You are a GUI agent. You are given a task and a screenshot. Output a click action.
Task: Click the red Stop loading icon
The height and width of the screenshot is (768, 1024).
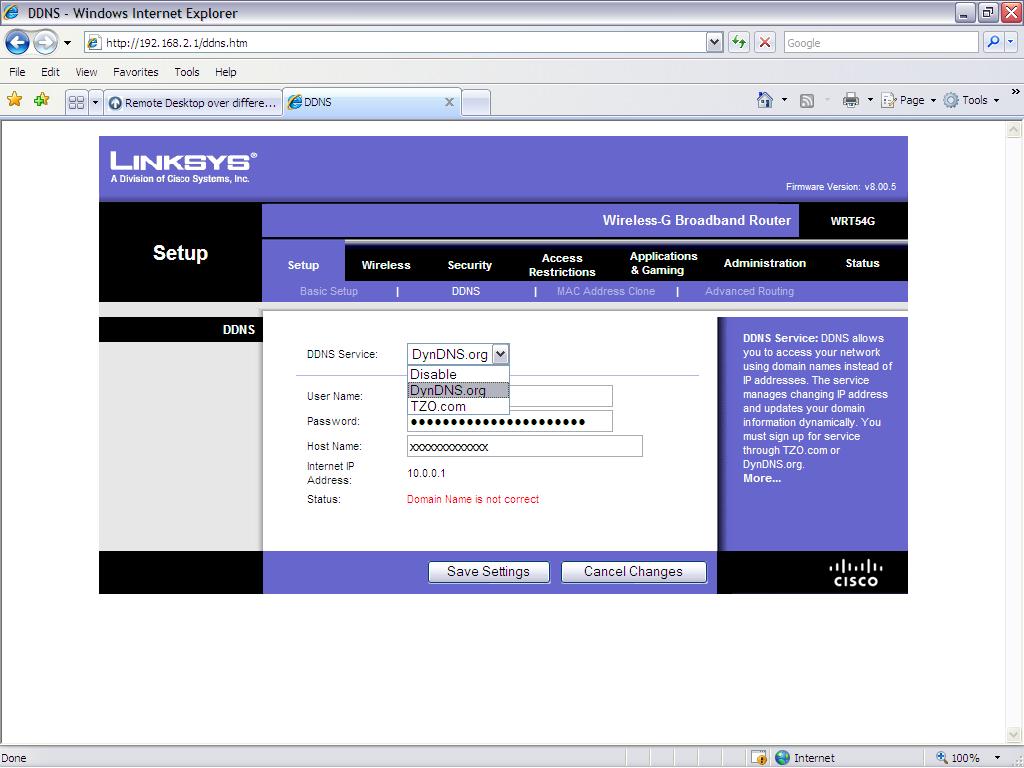pyautogui.click(x=765, y=43)
